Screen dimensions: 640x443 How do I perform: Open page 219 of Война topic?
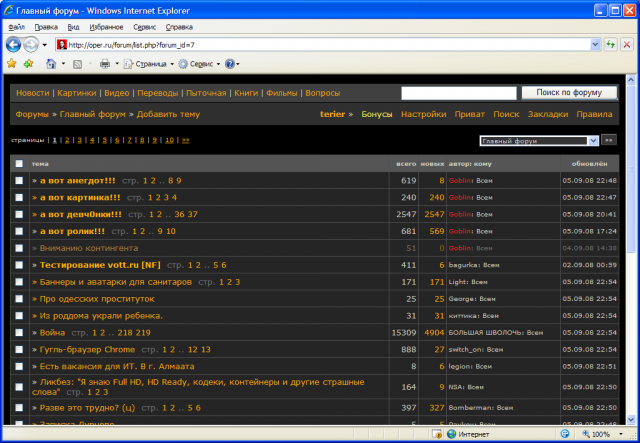pos(143,333)
